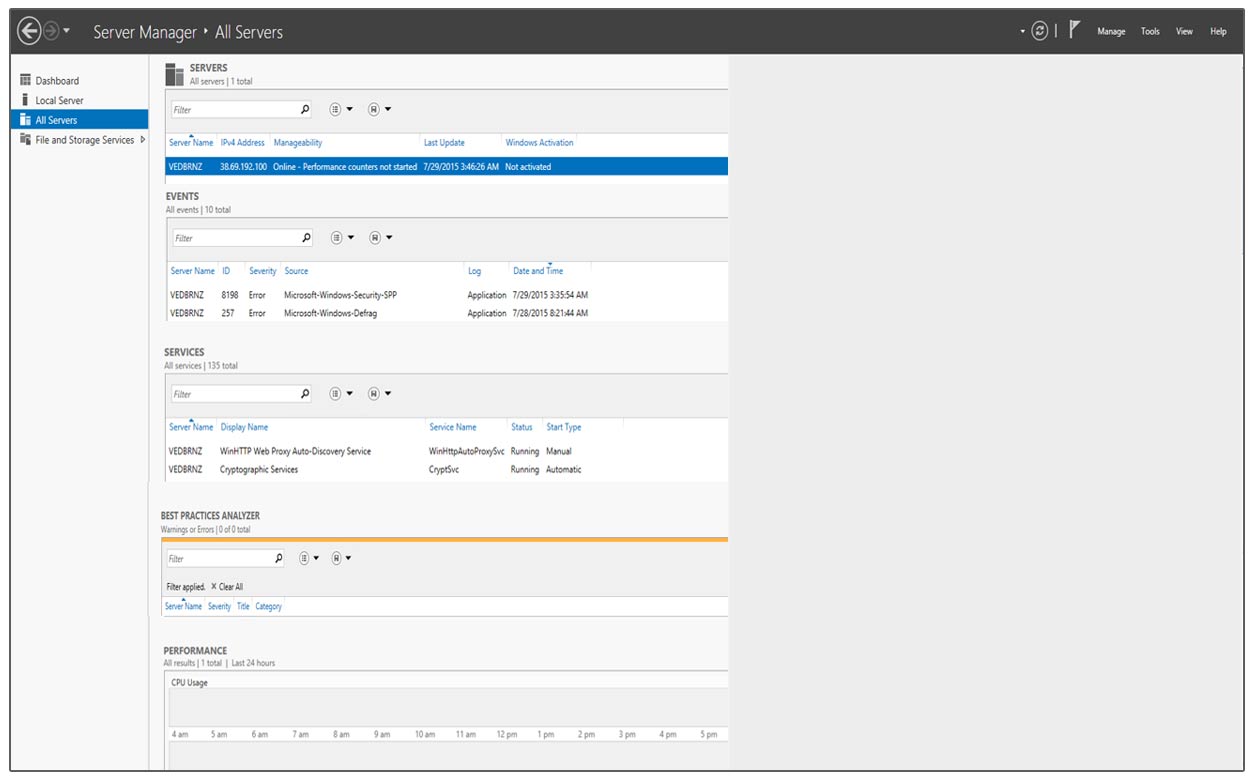Select WinHTTP Web Proxy Auto-Discovery Service row

[x=446, y=451]
